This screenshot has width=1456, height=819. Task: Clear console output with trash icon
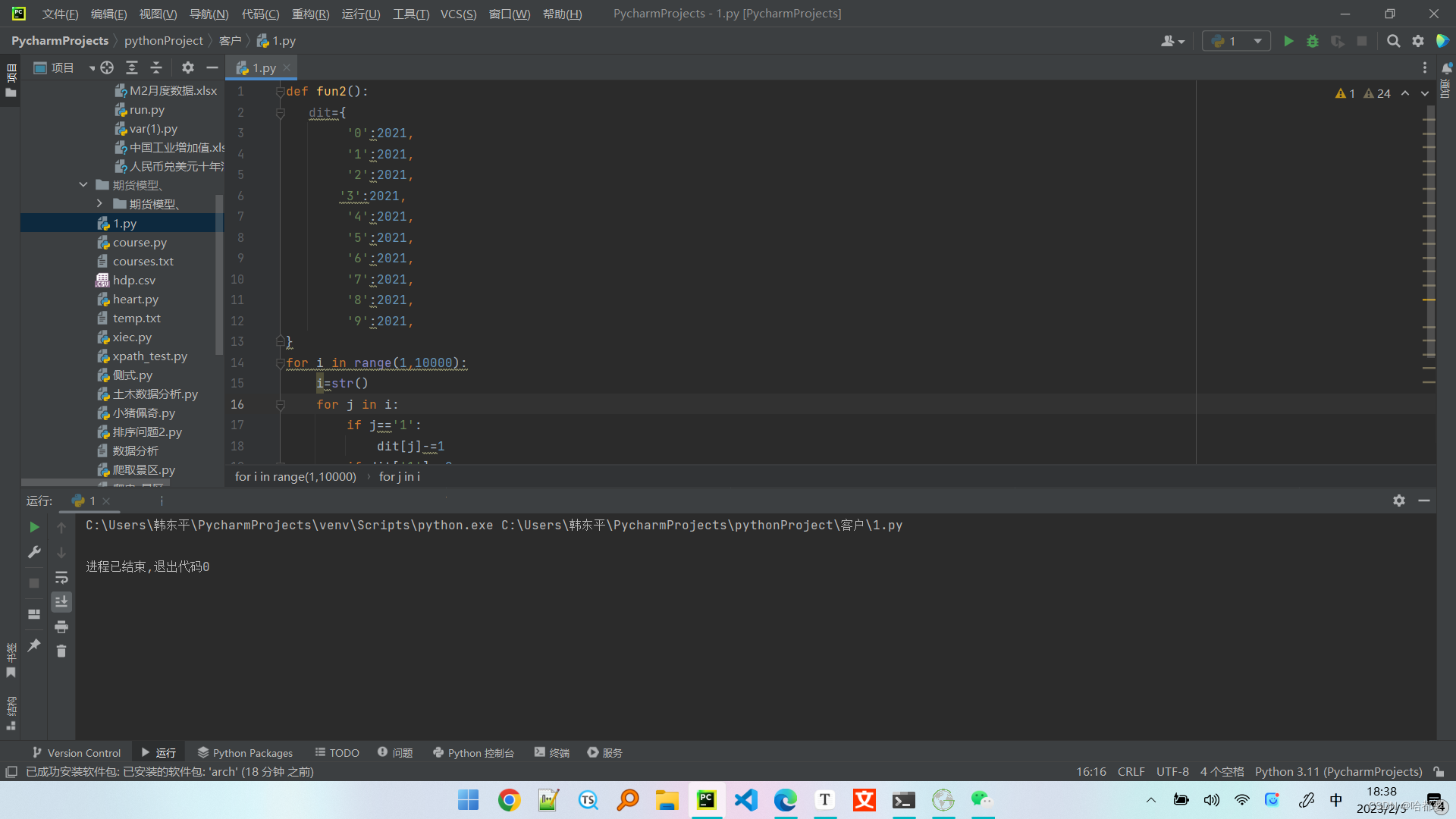click(61, 651)
